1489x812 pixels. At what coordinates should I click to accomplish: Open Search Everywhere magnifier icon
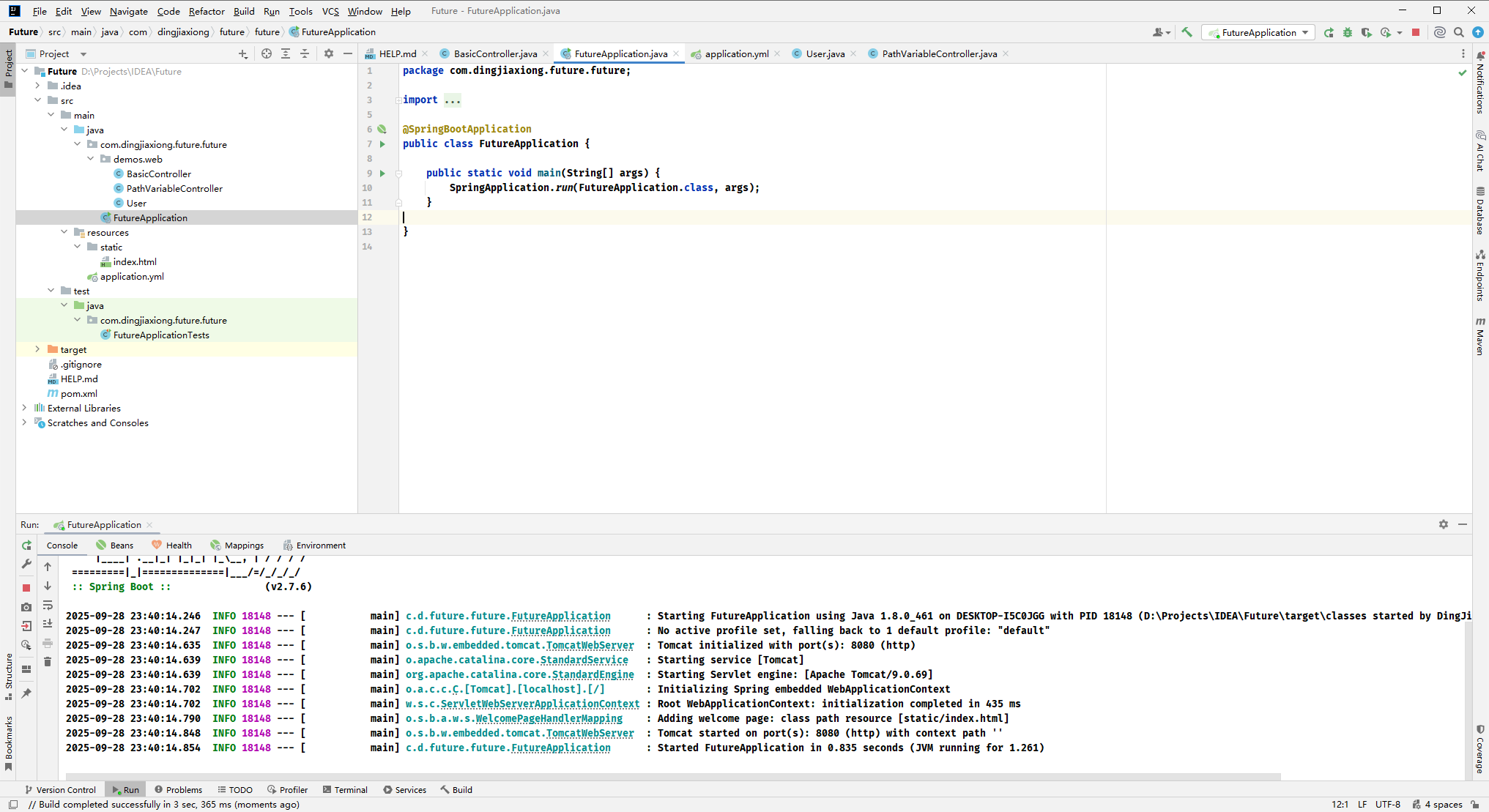click(x=1459, y=32)
